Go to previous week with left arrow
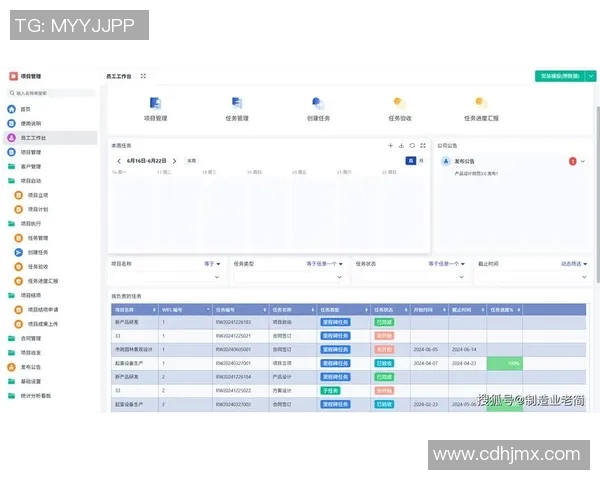The image size is (600, 480). pos(119,161)
